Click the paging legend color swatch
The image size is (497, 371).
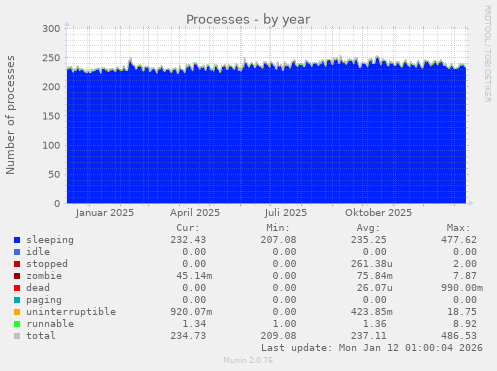point(17,300)
